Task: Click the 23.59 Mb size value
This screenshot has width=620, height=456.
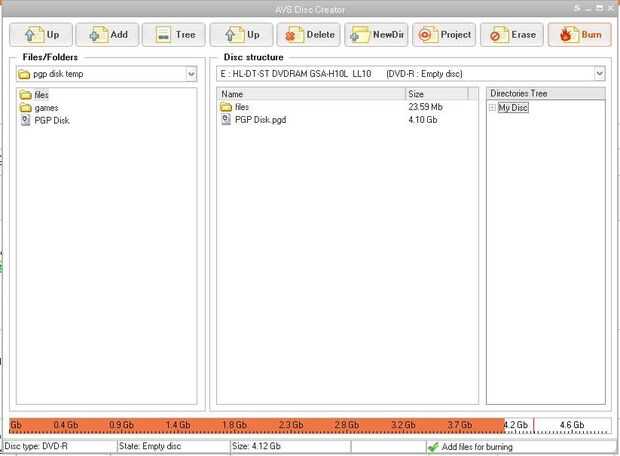Action: pyautogui.click(x=425, y=107)
